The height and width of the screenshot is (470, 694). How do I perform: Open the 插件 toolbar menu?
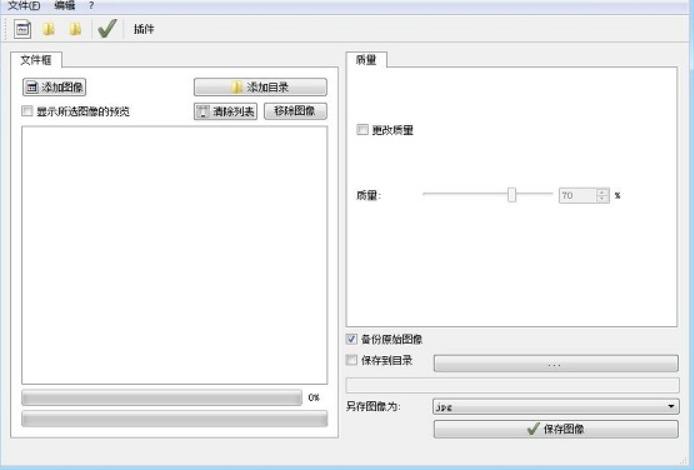point(144,29)
